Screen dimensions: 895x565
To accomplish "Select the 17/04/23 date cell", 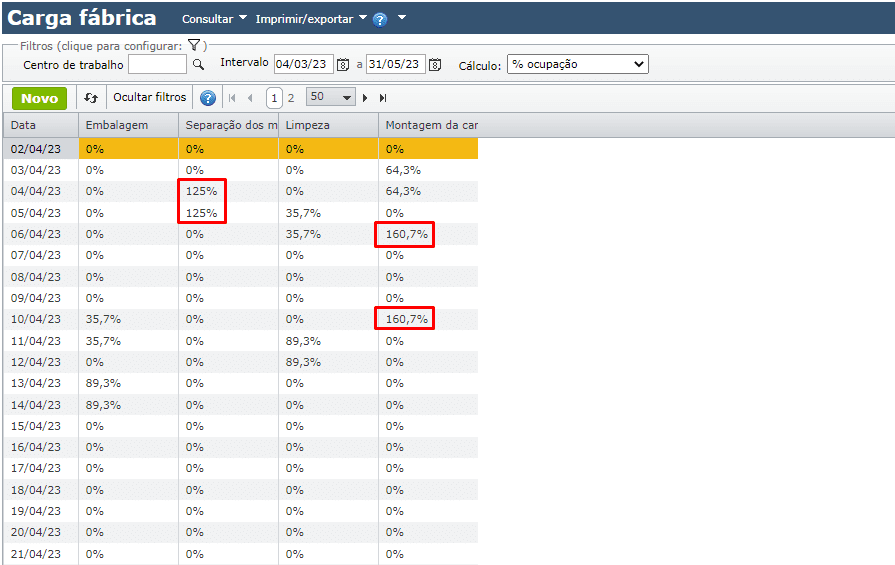I will [41, 468].
